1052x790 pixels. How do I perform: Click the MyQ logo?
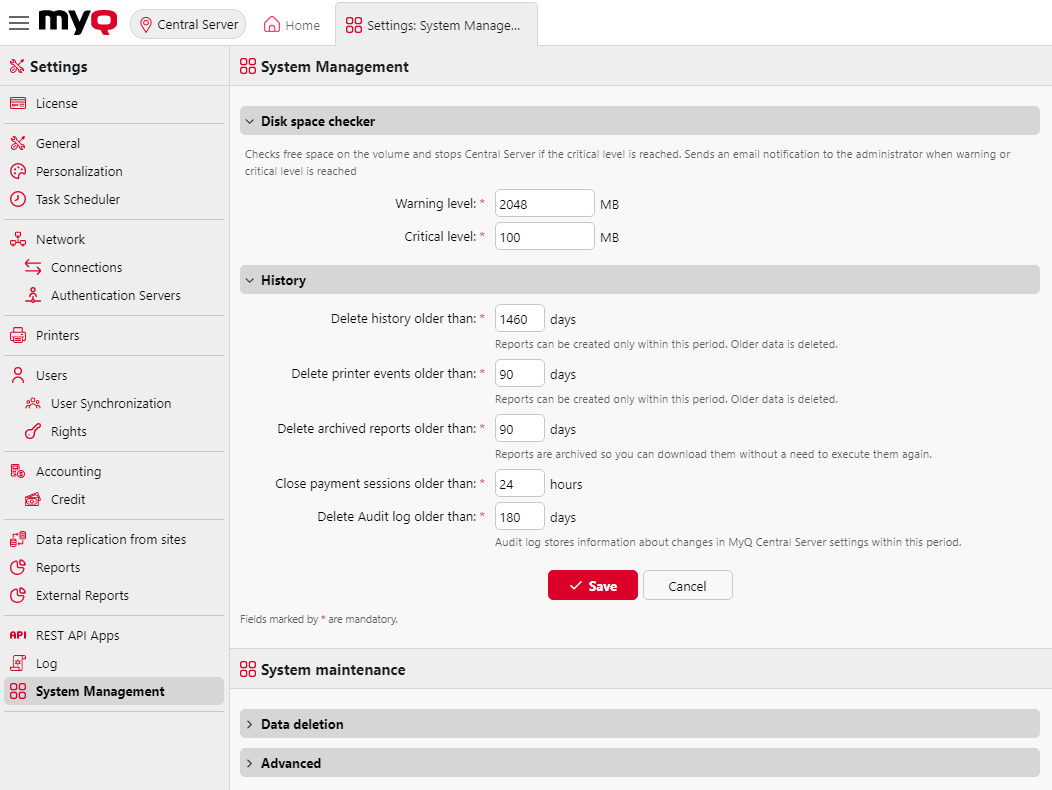[x=76, y=22]
